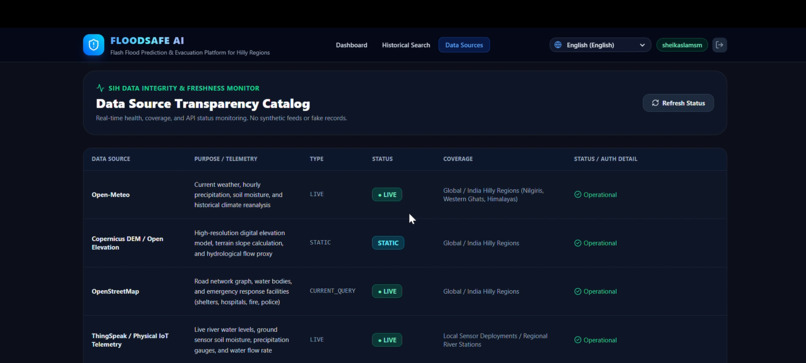This screenshot has width=806, height=363.
Task: Click the TYPE column header
Action: [317, 159]
